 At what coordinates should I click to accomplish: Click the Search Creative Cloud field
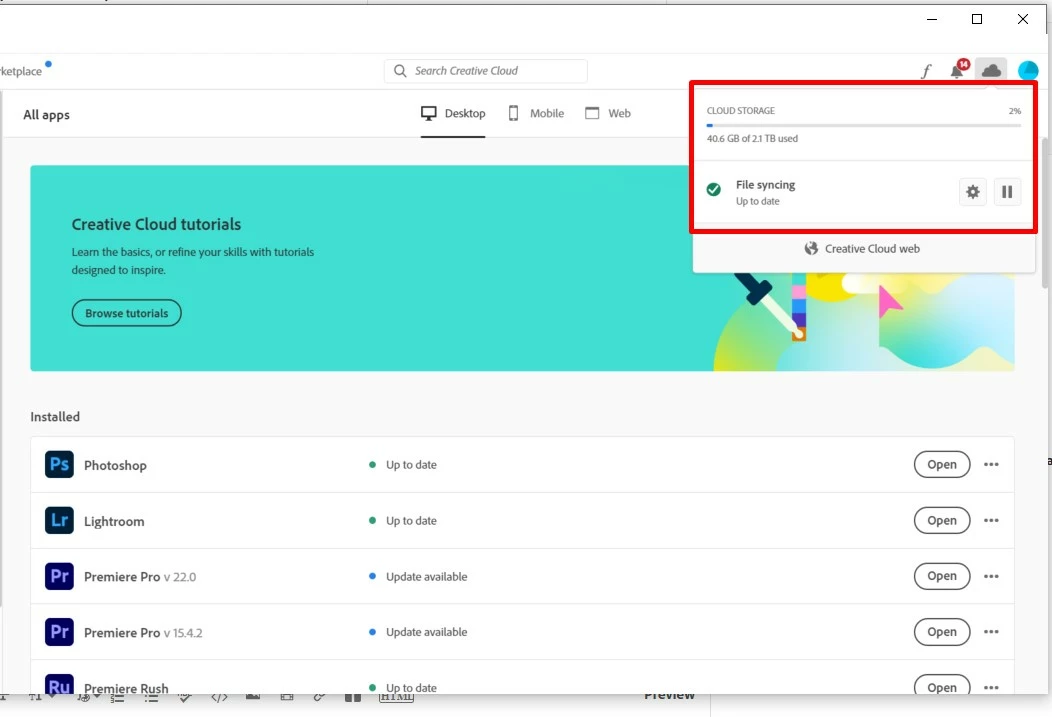486,71
